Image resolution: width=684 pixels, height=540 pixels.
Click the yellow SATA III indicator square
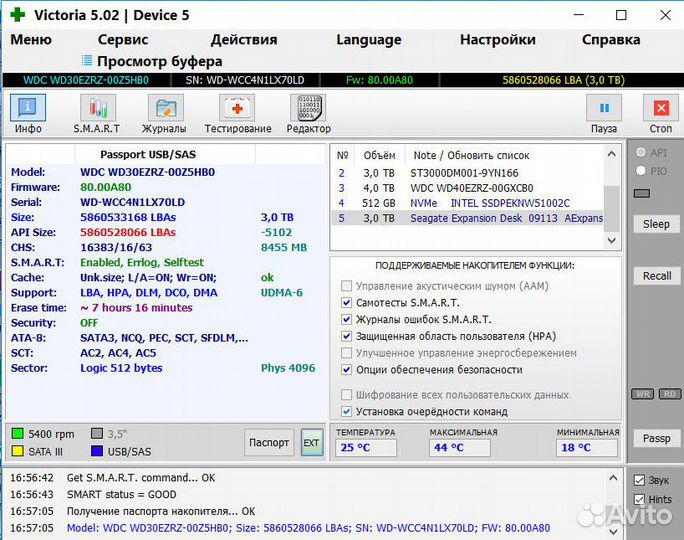coord(17,451)
